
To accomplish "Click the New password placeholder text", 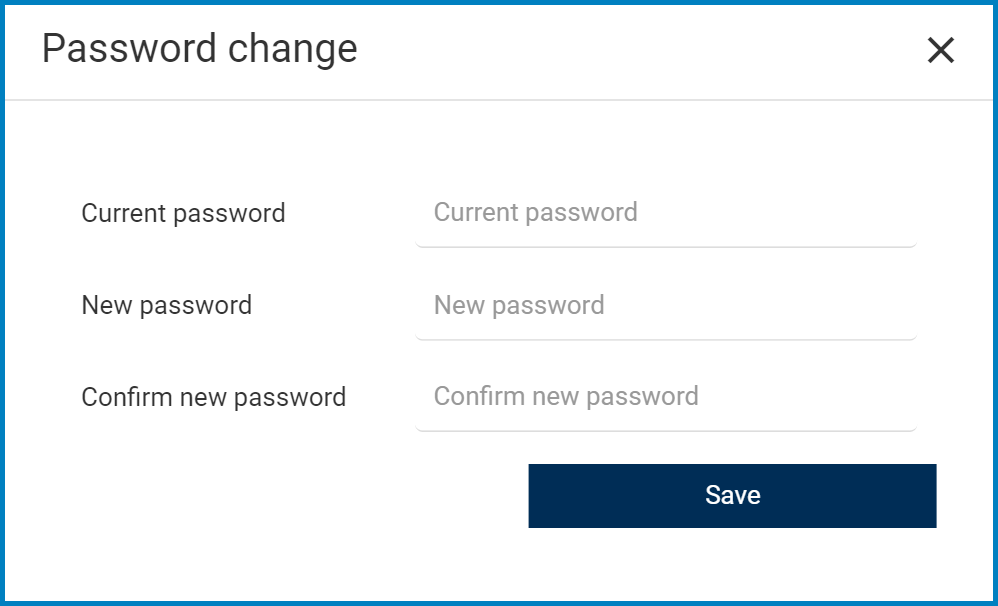I will click(518, 304).
